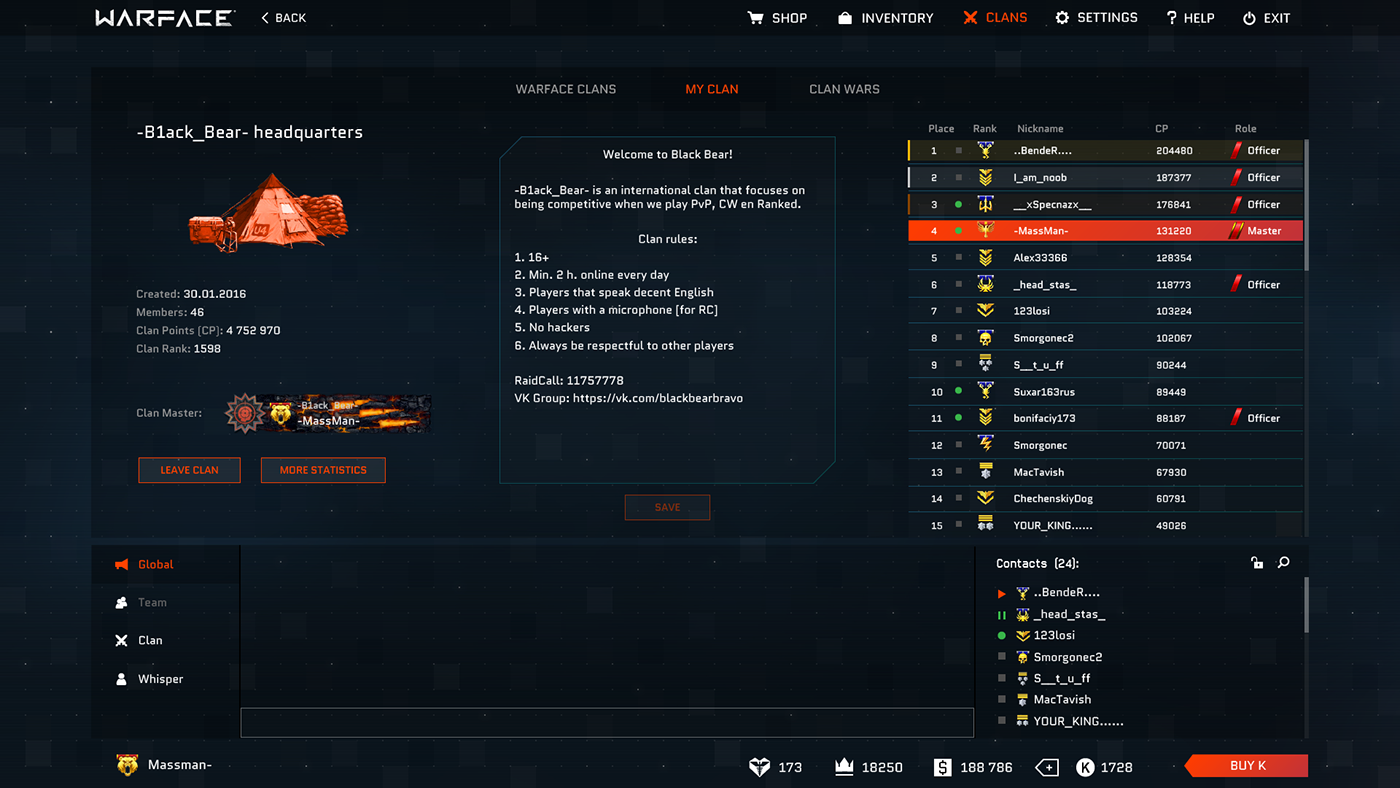Sort the member list by Role column
The width and height of the screenshot is (1400, 788).
[1246, 129]
